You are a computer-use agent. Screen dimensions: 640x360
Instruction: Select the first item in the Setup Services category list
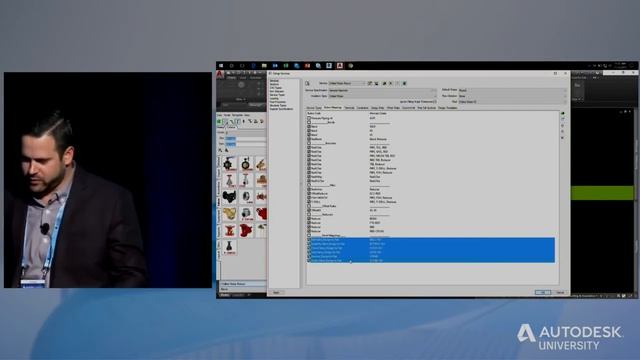(x=274, y=81)
